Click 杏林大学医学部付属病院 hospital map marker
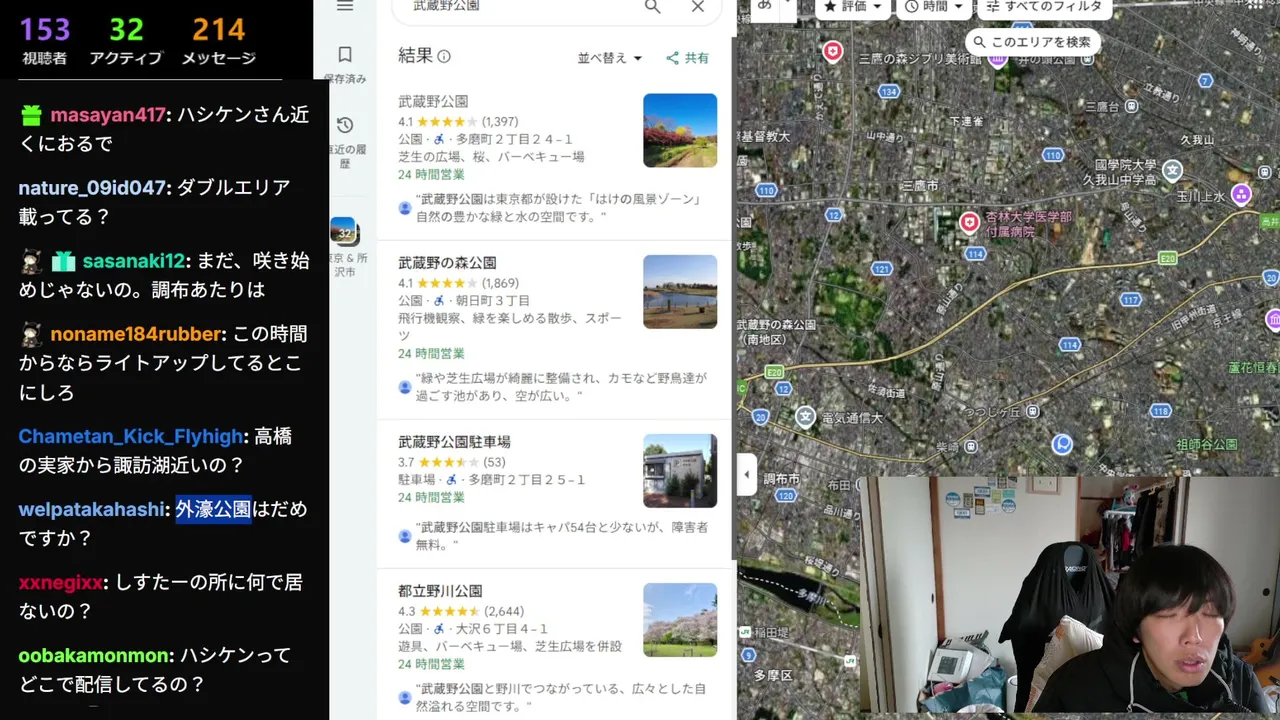Screen dimensions: 1280x720 pyautogui.click(x=969, y=222)
